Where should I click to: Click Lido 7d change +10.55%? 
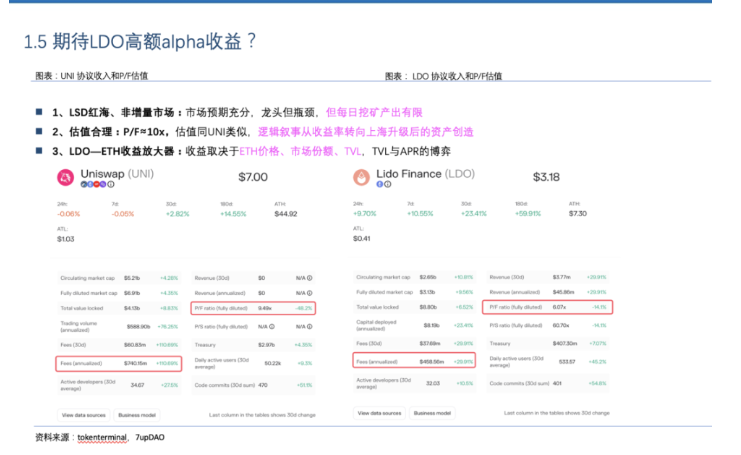420,214
